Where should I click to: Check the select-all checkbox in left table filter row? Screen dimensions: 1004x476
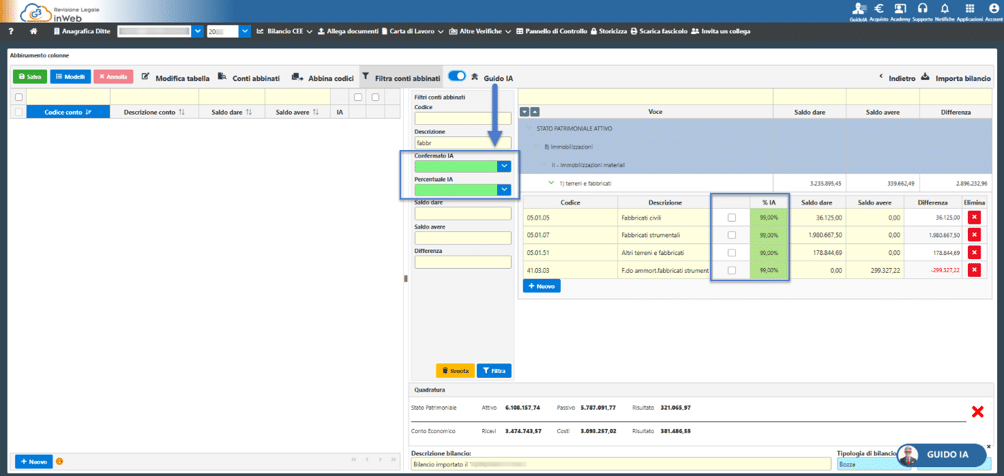[19, 97]
